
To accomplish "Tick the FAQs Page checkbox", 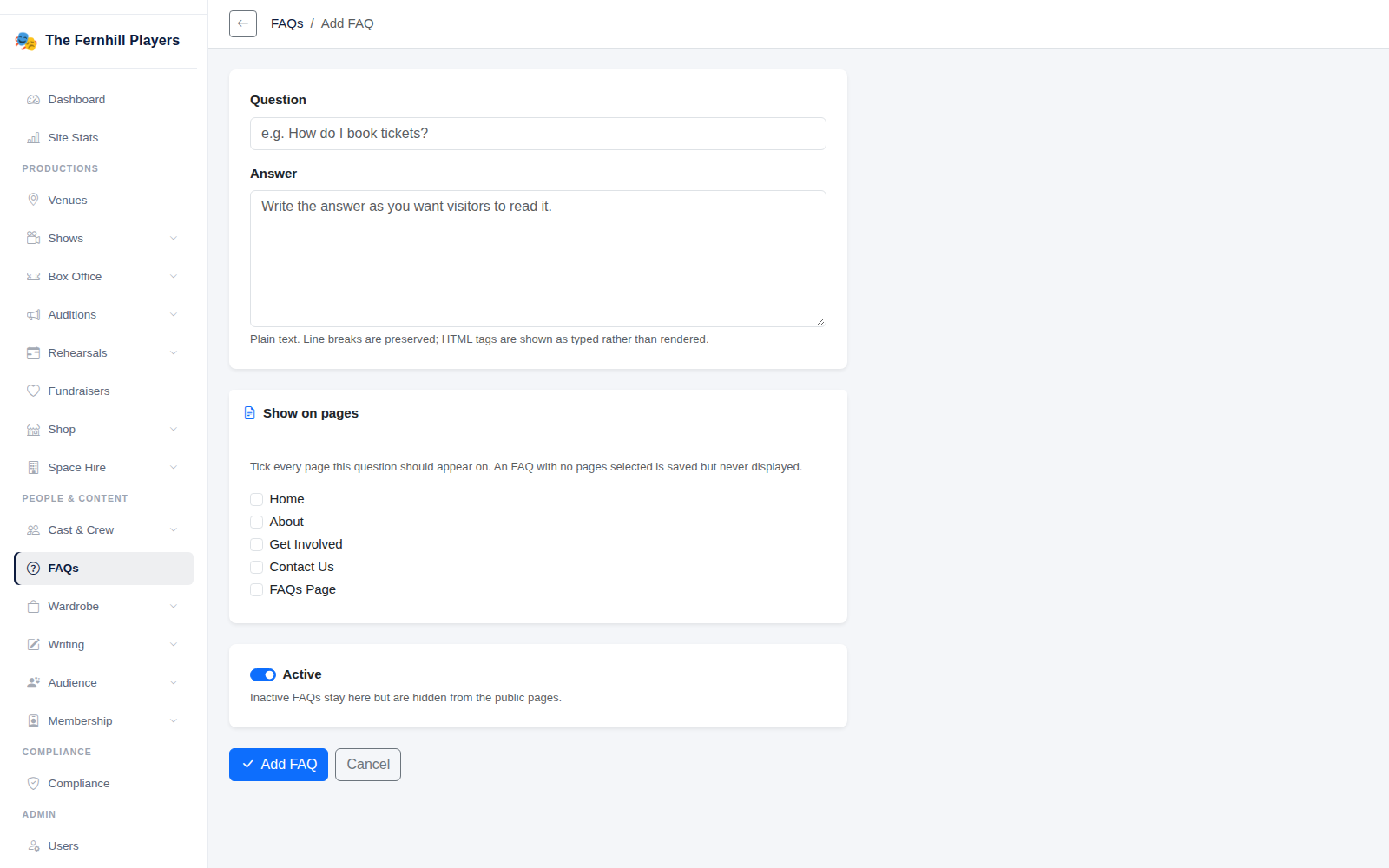I will pos(256,589).
